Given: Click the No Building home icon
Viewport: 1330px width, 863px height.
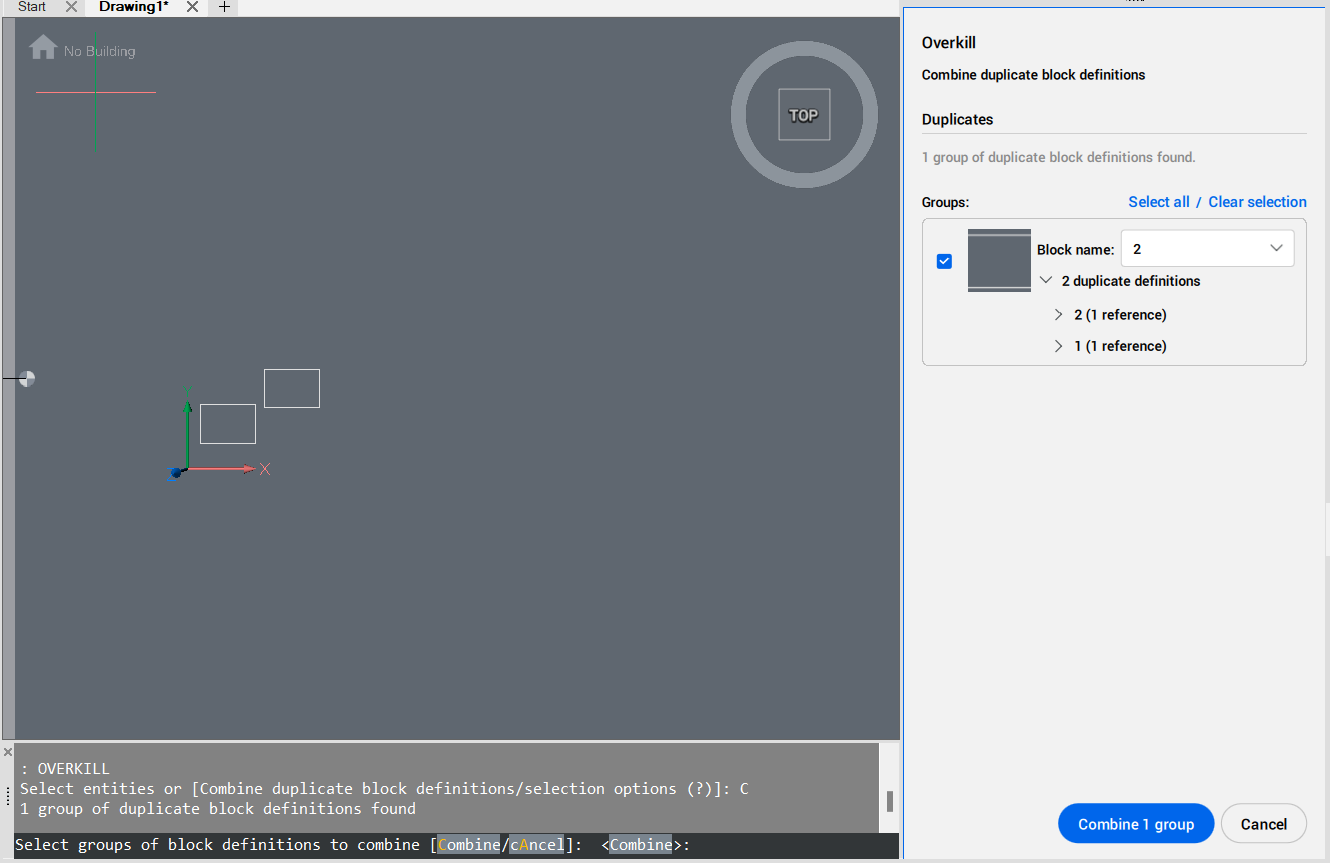Looking at the screenshot, I should click(43, 48).
